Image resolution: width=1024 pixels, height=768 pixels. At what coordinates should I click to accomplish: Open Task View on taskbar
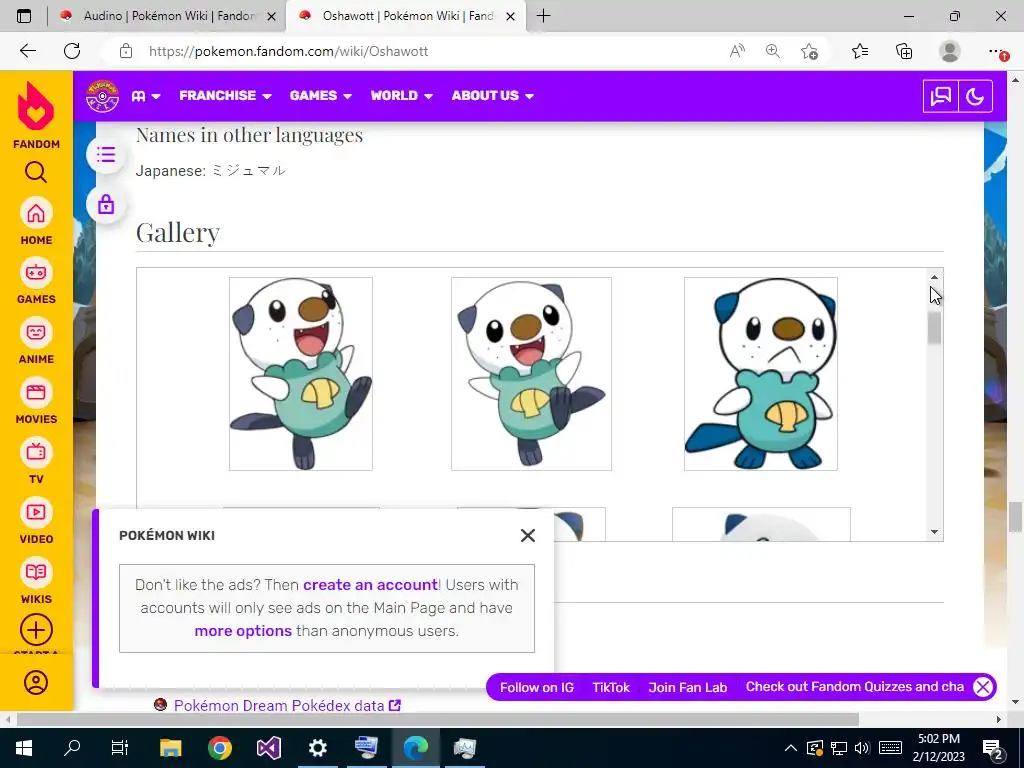pos(120,748)
